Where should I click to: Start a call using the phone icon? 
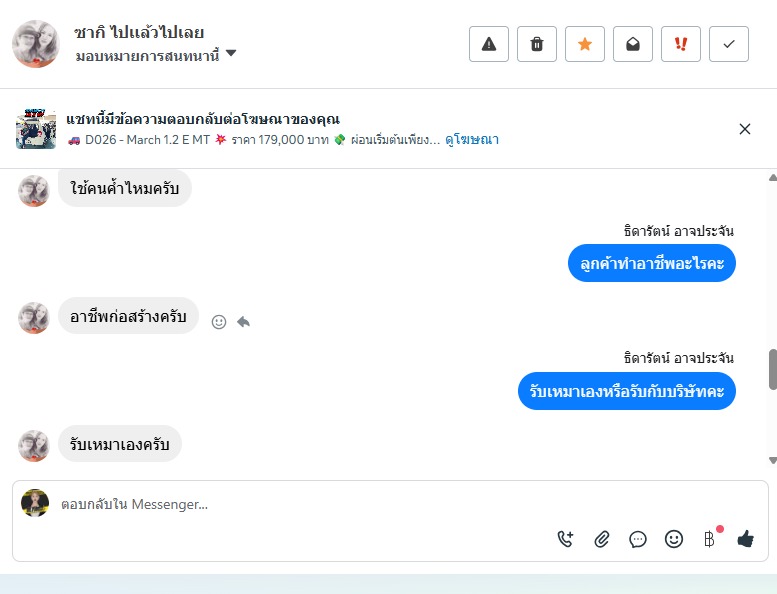(x=566, y=539)
